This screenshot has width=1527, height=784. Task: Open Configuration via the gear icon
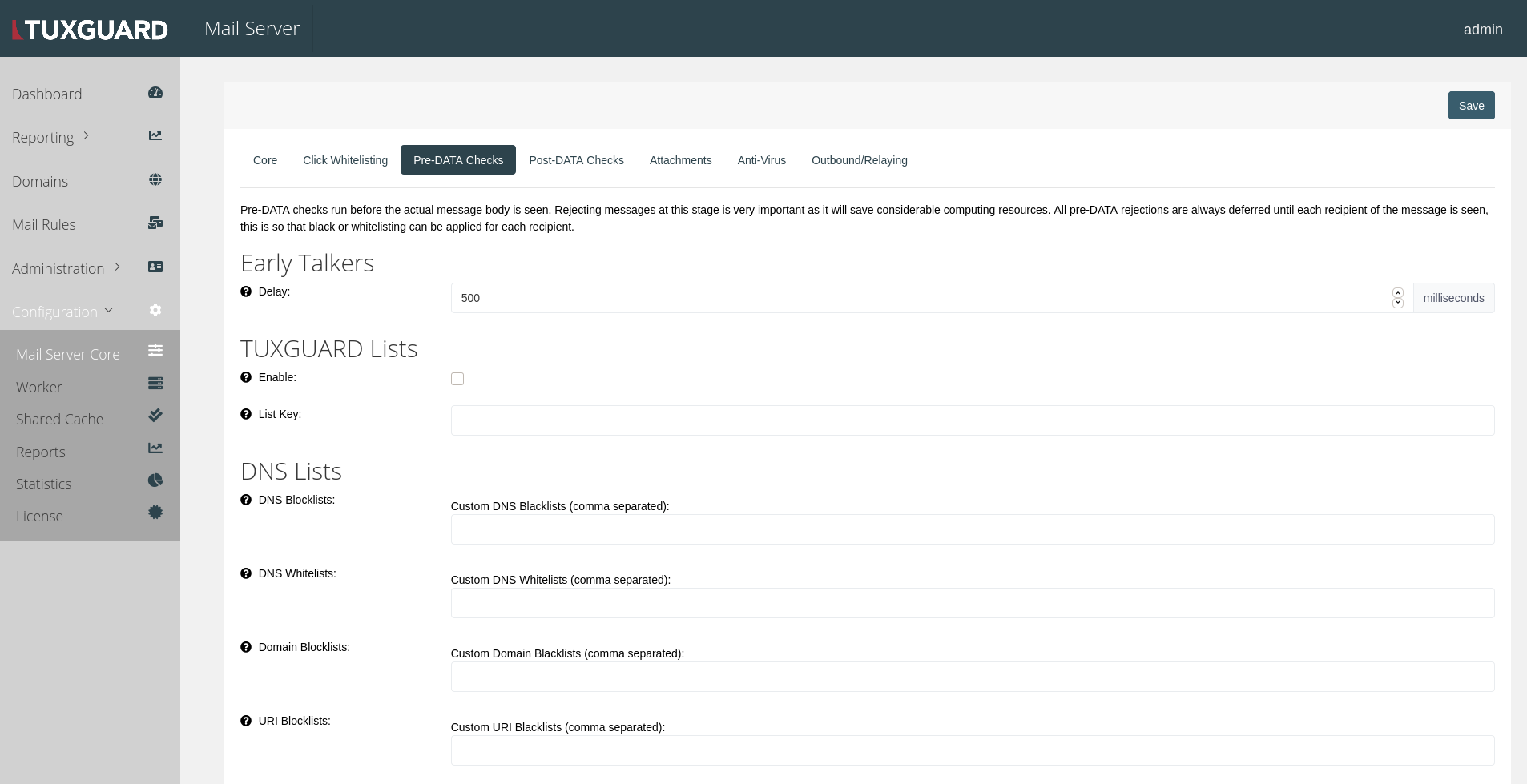point(155,311)
